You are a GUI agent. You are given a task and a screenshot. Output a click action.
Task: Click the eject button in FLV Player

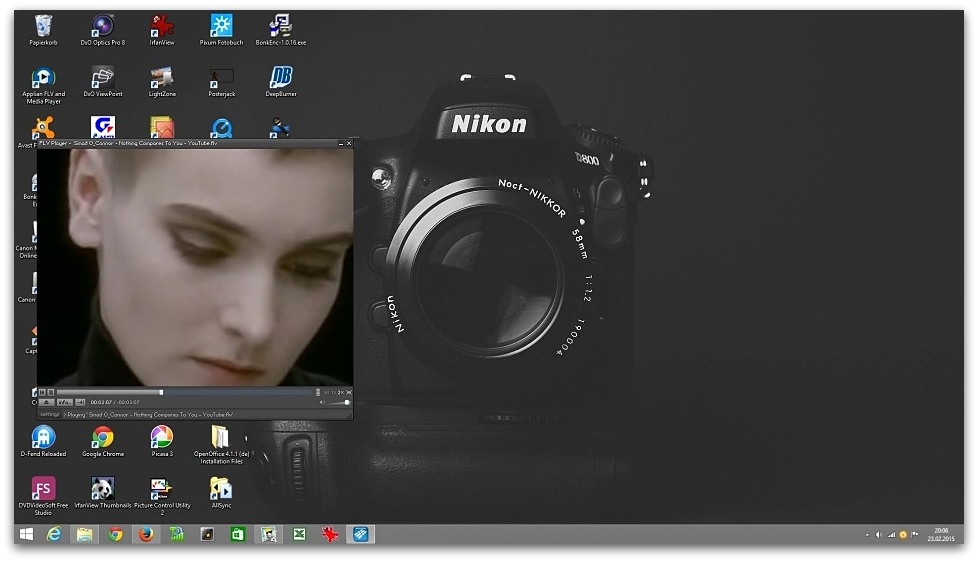click(47, 402)
